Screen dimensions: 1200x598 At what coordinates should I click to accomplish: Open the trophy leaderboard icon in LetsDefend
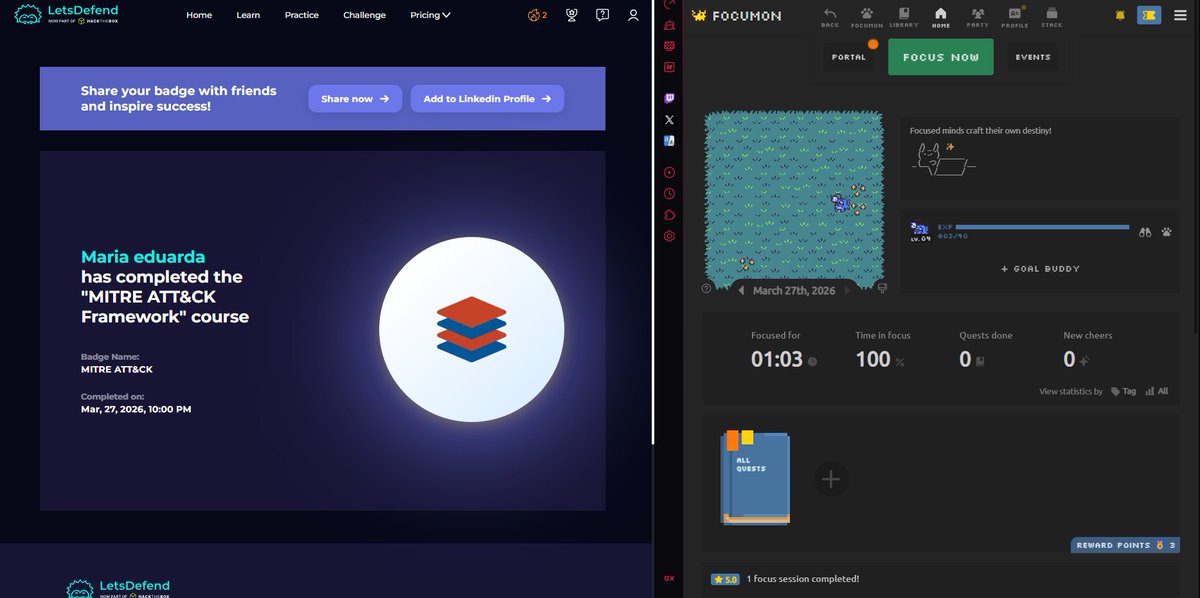click(x=571, y=15)
